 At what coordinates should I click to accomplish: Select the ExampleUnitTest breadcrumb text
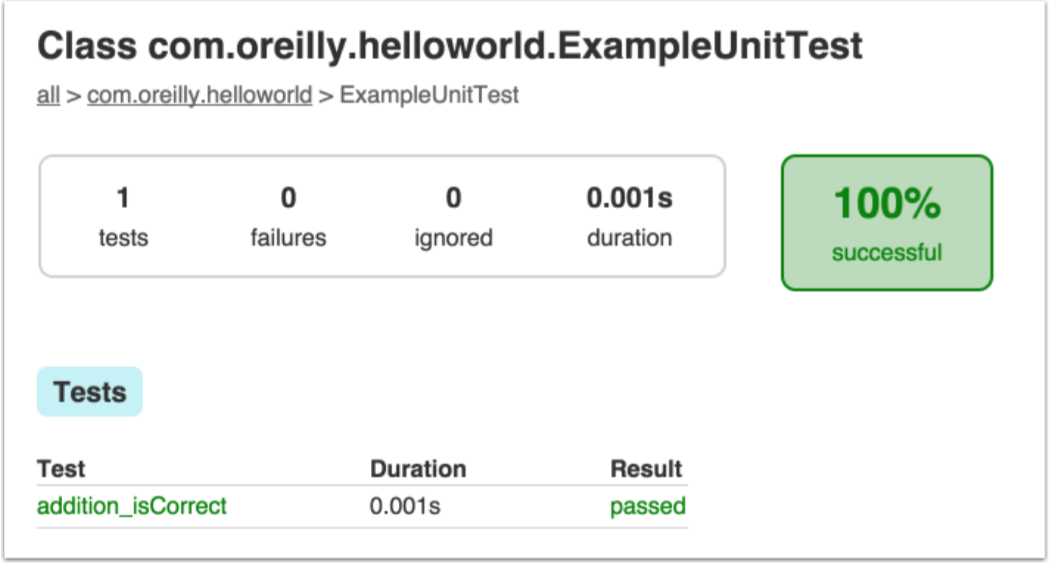click(429, 95)
